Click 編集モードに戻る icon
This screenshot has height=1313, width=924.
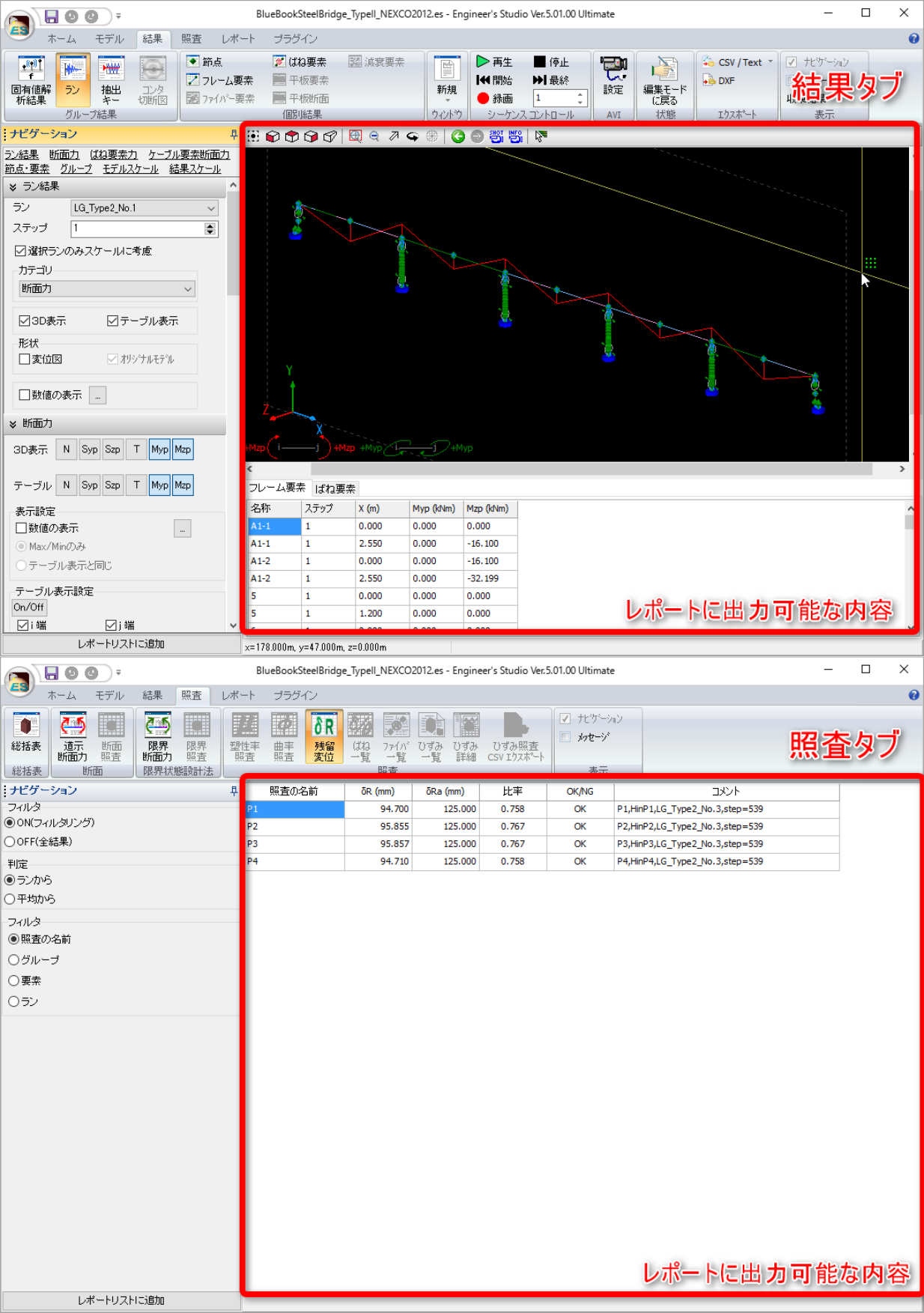click(x=665, y=80)
